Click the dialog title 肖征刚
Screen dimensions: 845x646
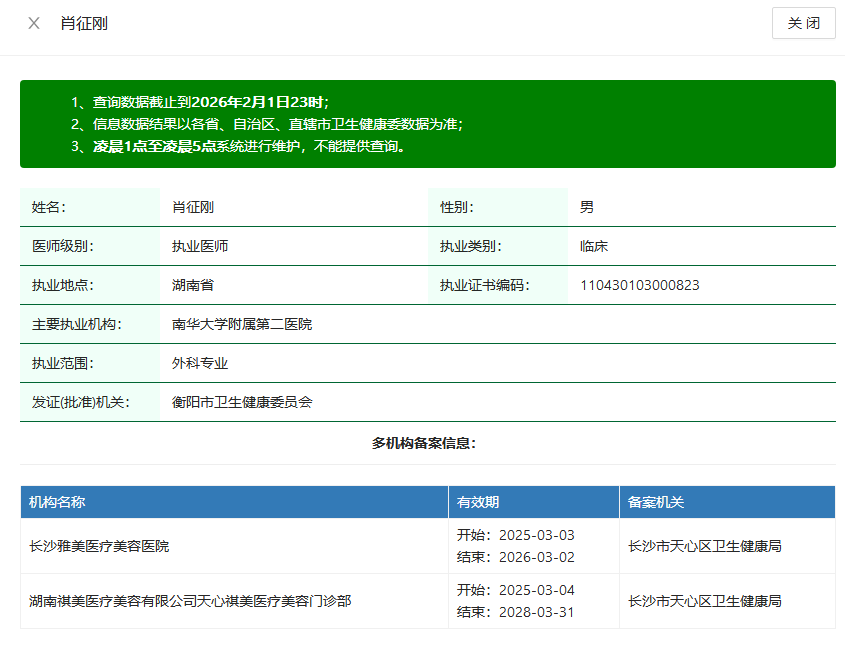(84, 23)
